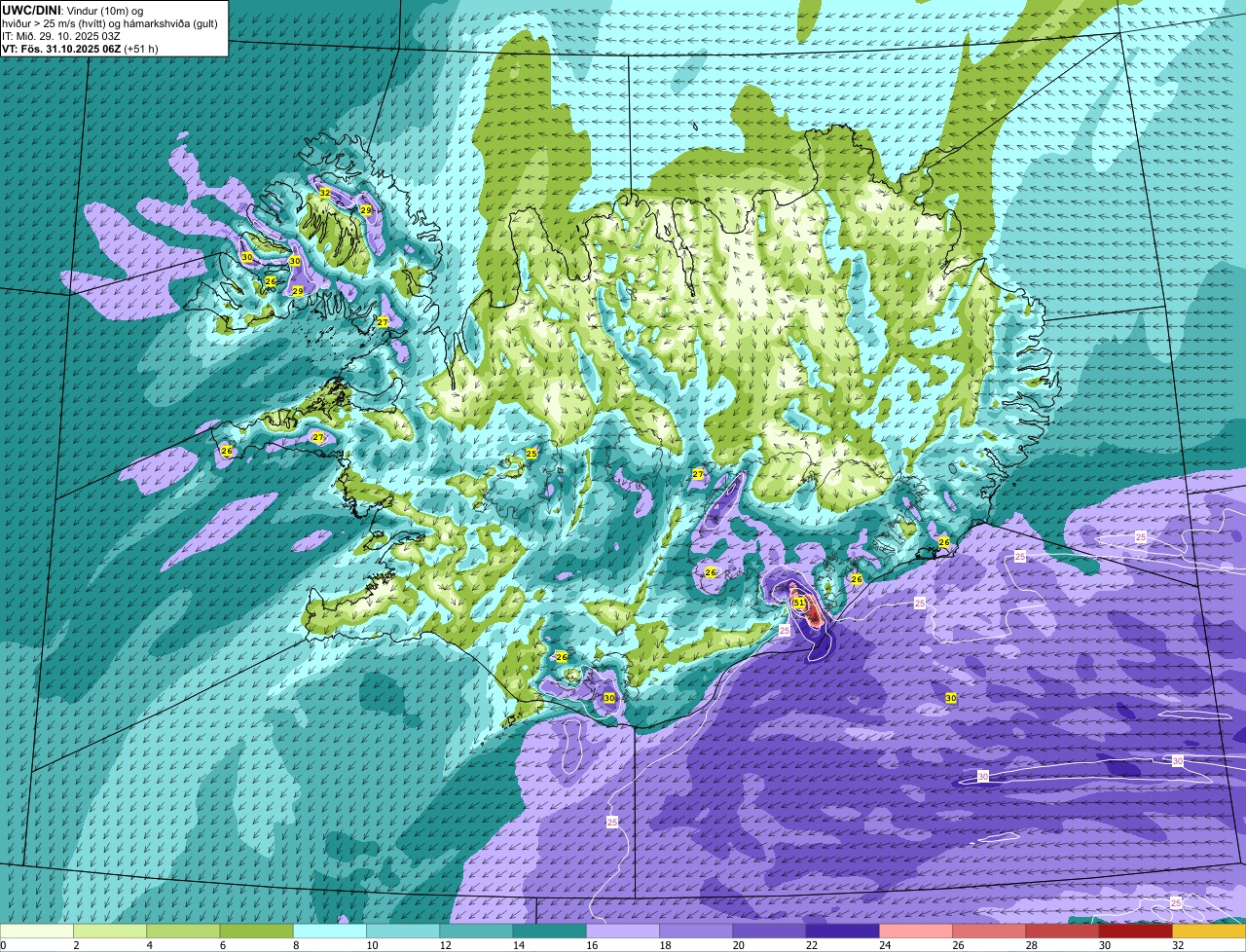The image size is (1246, 952).
Task: Click the yellow '51' peak gust label
Action: [x=799, y=604]
